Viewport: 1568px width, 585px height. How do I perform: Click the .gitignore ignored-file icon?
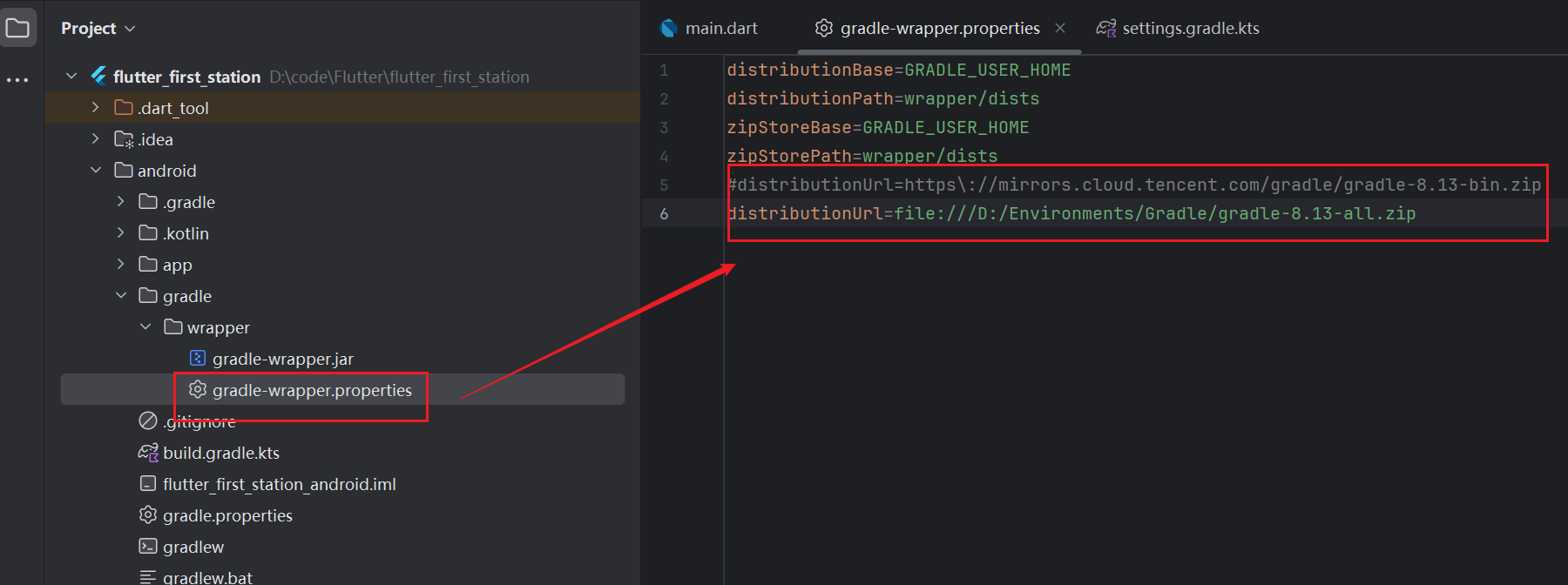click(x=148, y=420)
